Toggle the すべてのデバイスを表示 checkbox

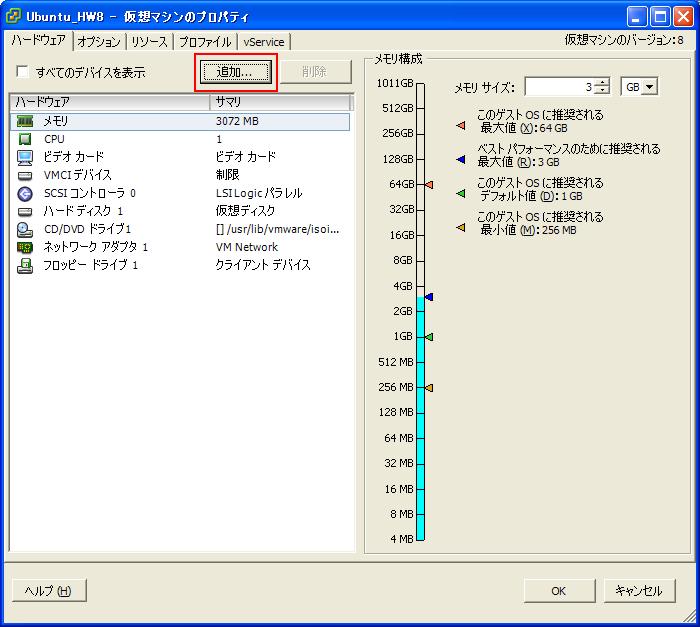pyautogui.click(x=22, y=71)
